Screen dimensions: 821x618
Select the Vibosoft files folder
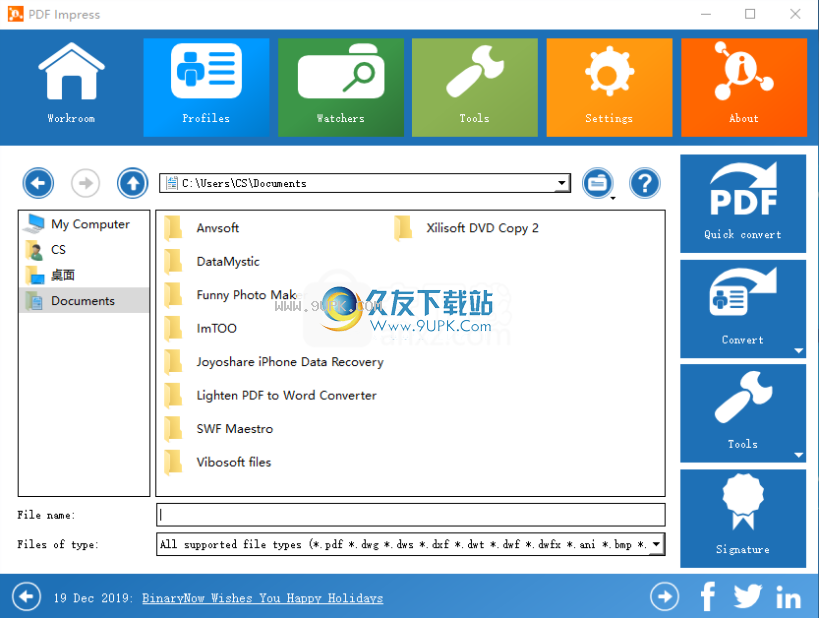click(x=217, y=462)
